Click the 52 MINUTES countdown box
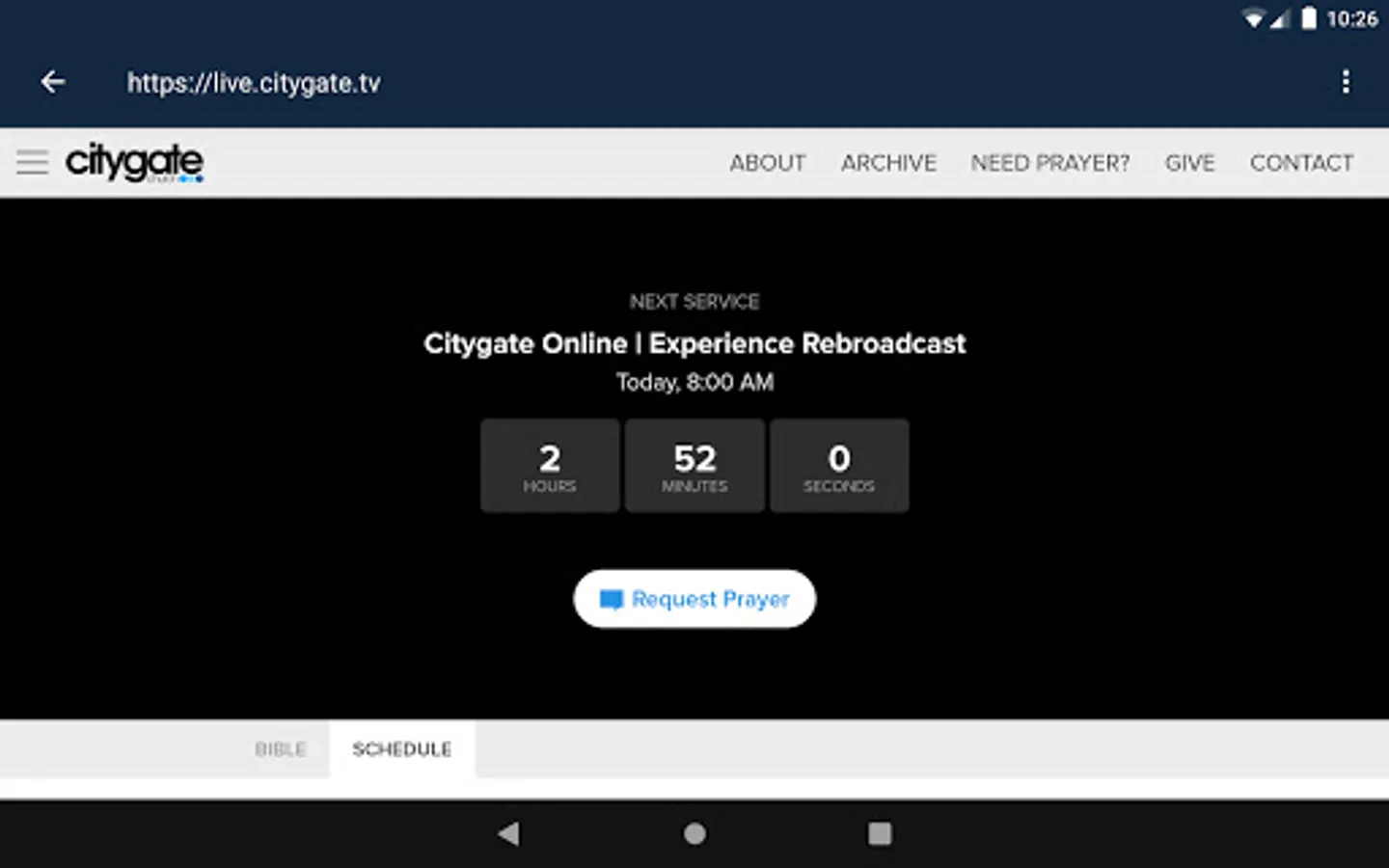The image size is (1389, 868). click(694, 465)
